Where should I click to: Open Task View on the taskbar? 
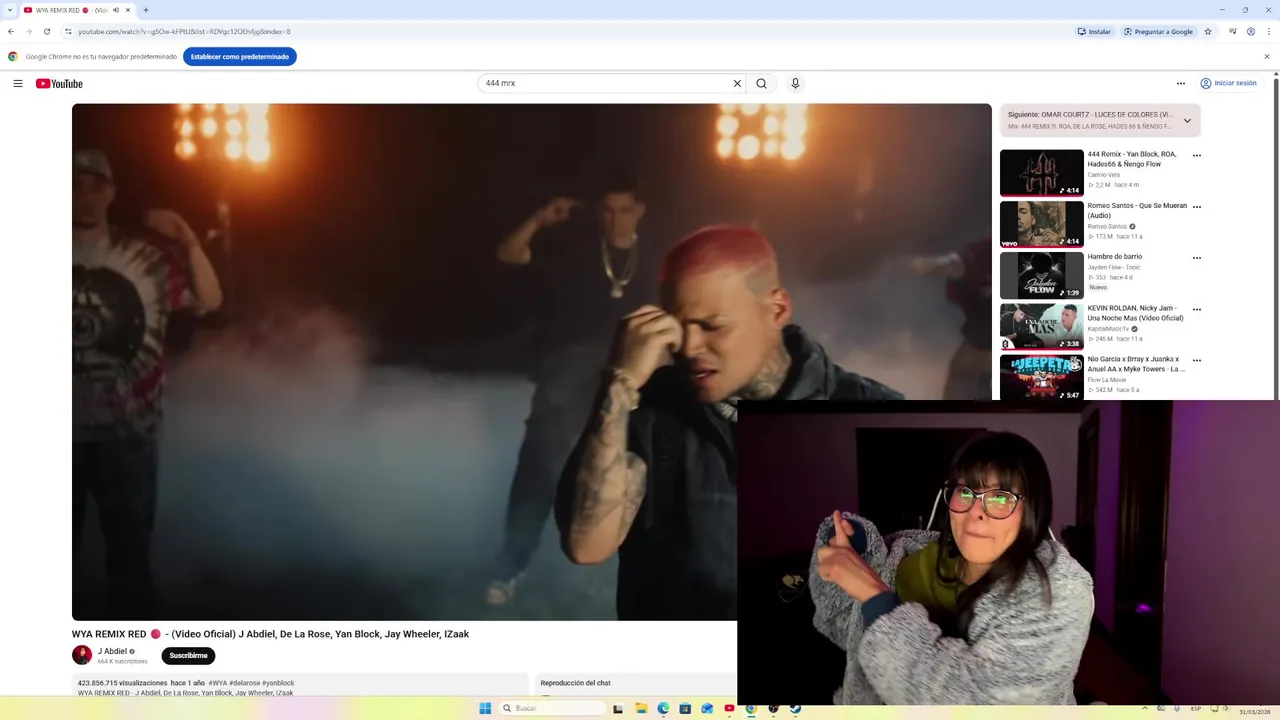click(x=618, y=708)
